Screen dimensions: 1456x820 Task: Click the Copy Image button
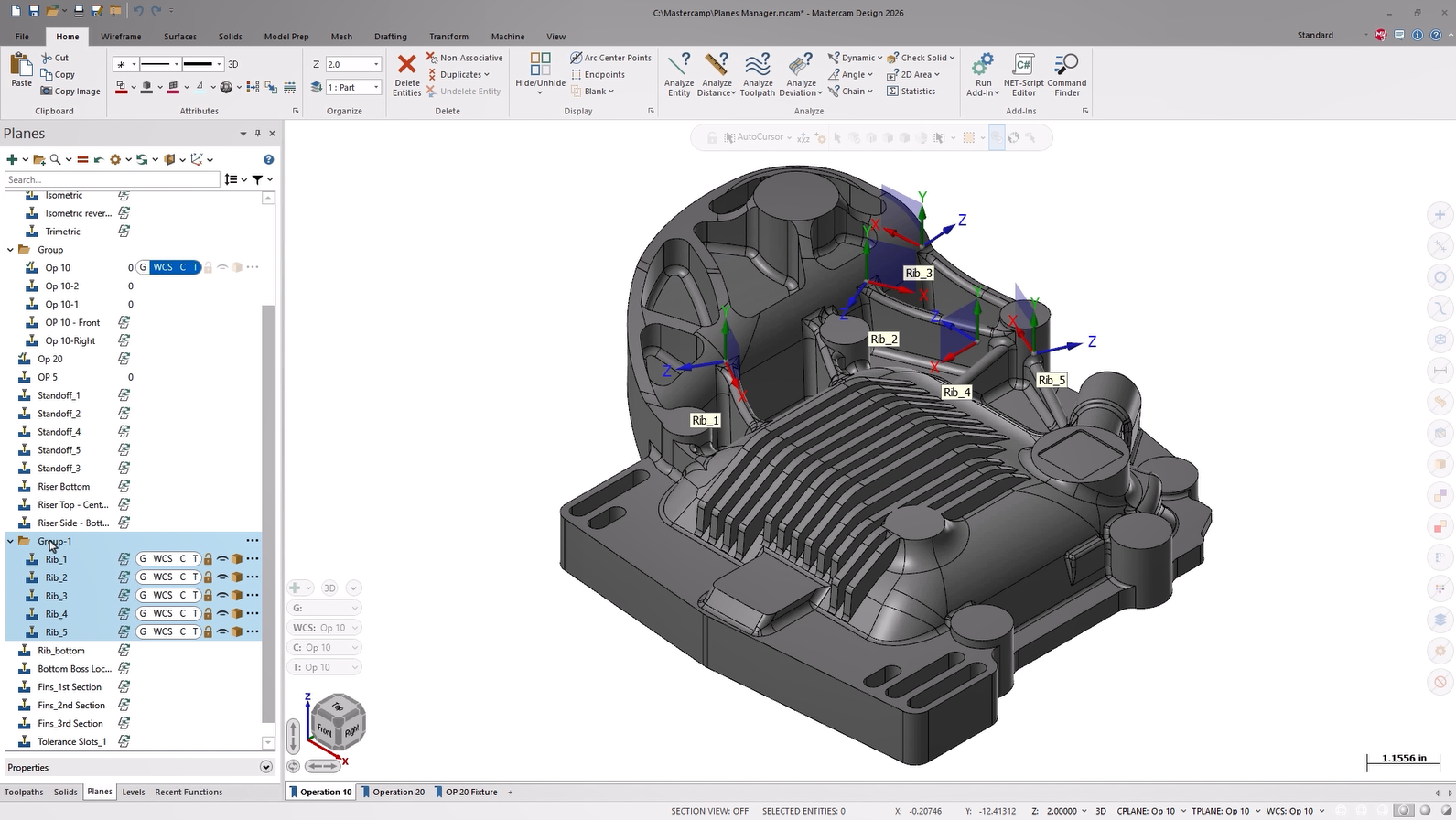coord(70,91)
